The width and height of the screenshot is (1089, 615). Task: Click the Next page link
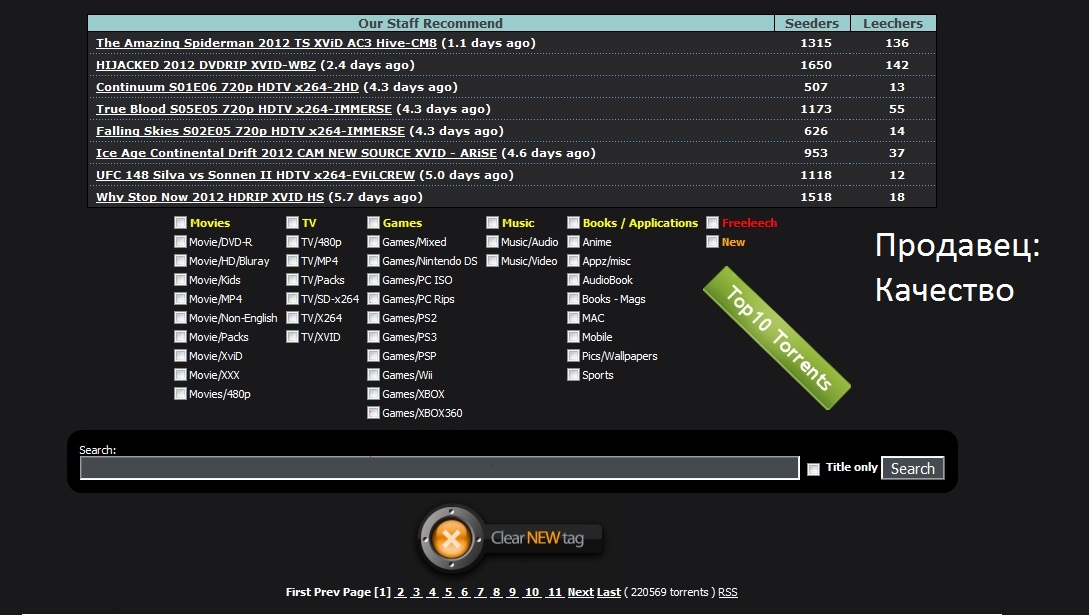point(581,592)
